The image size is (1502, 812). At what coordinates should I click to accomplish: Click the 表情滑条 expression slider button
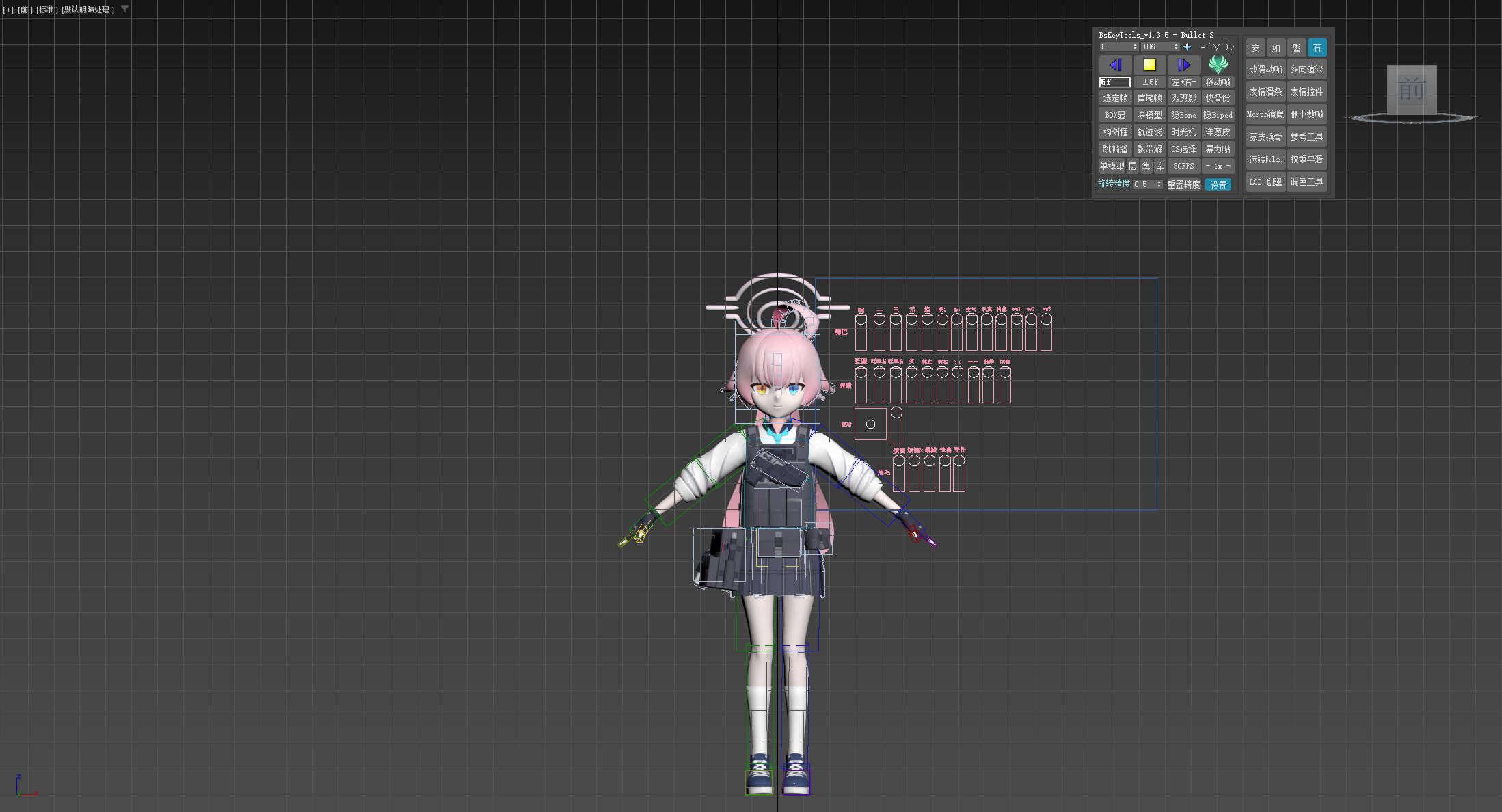click(x=1265, y=92)
